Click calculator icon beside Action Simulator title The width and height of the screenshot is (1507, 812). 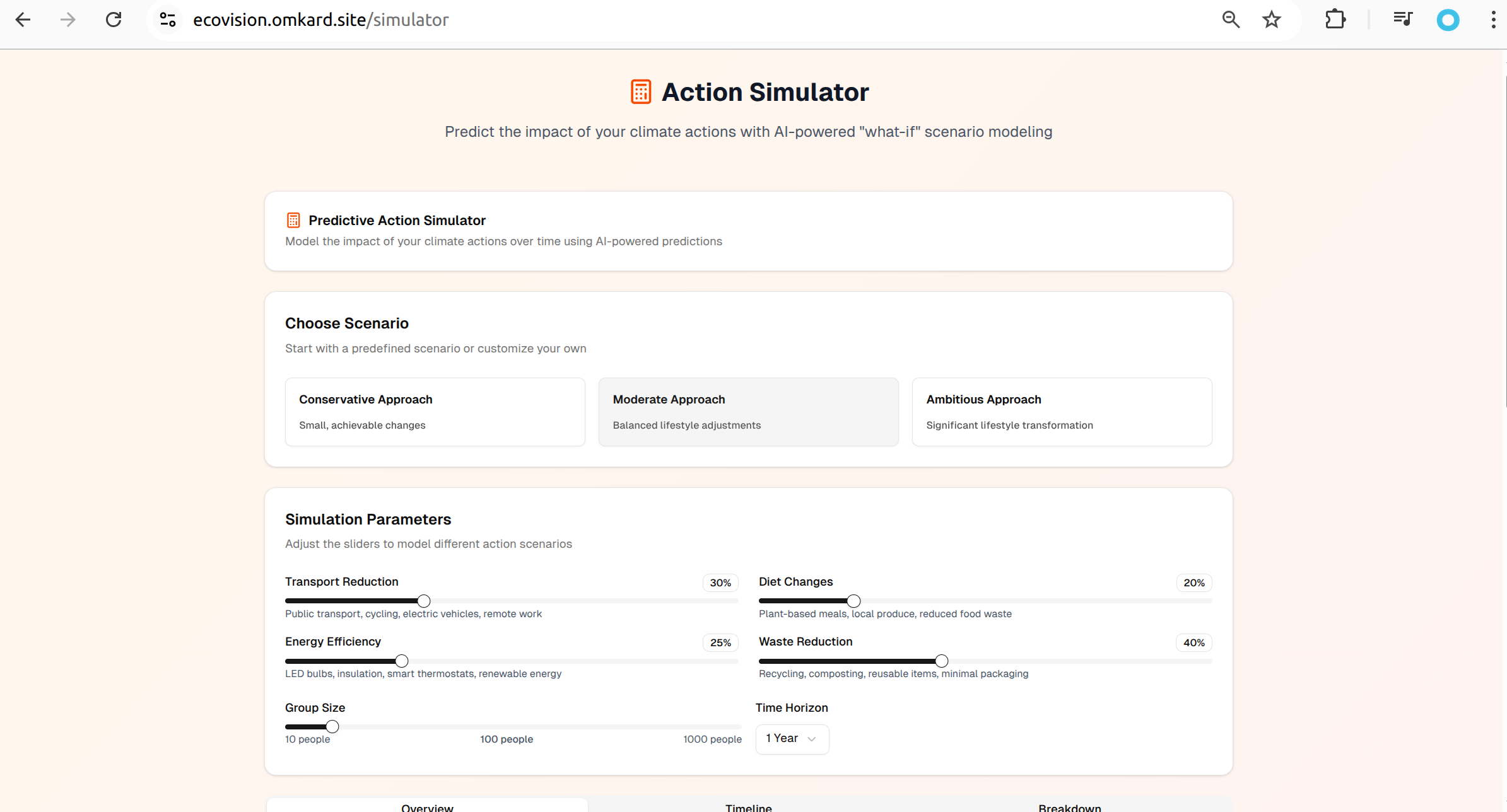pos(640,92)
